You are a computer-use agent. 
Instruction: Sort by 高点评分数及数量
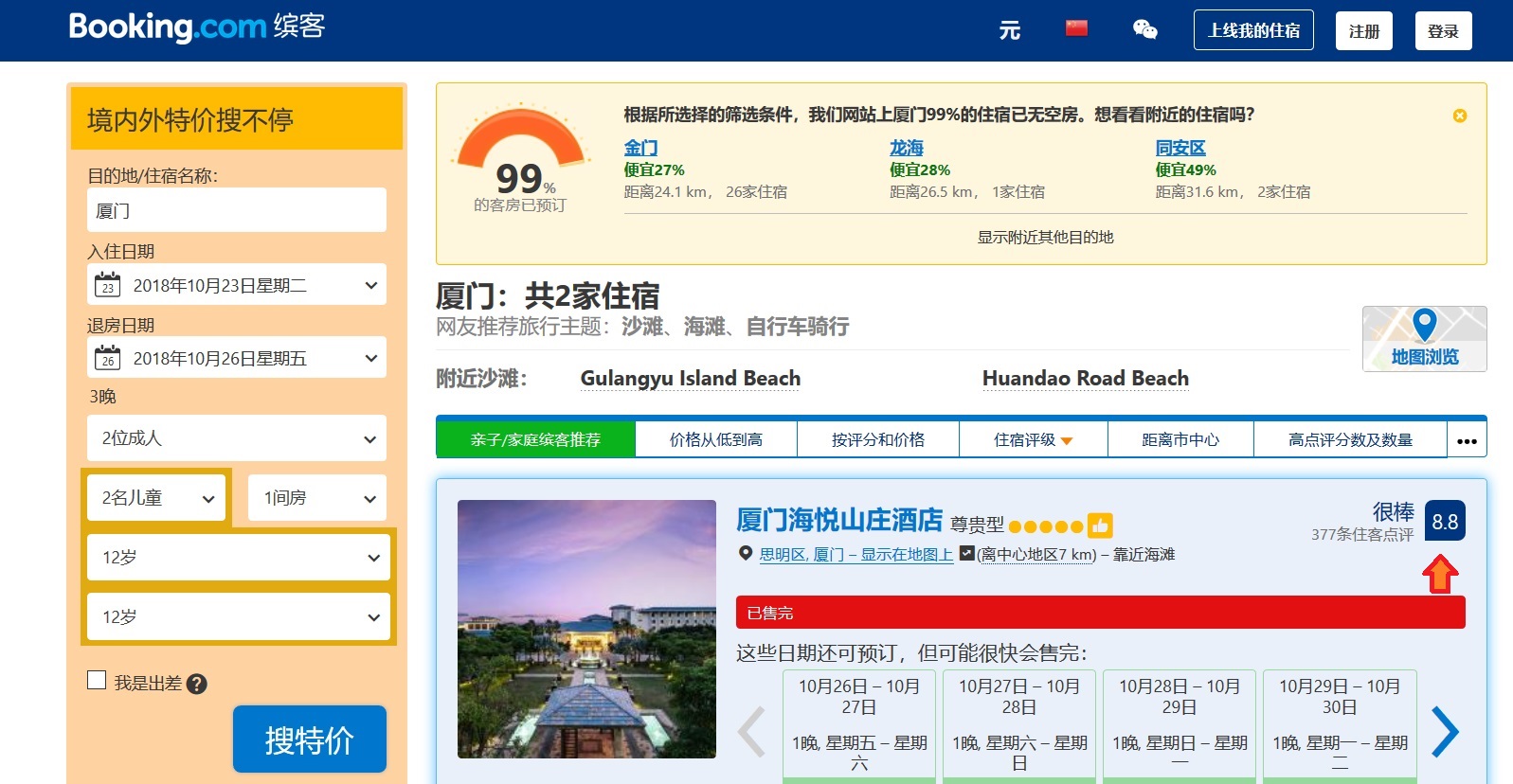pyautogui.click(x=1350, y=440)
